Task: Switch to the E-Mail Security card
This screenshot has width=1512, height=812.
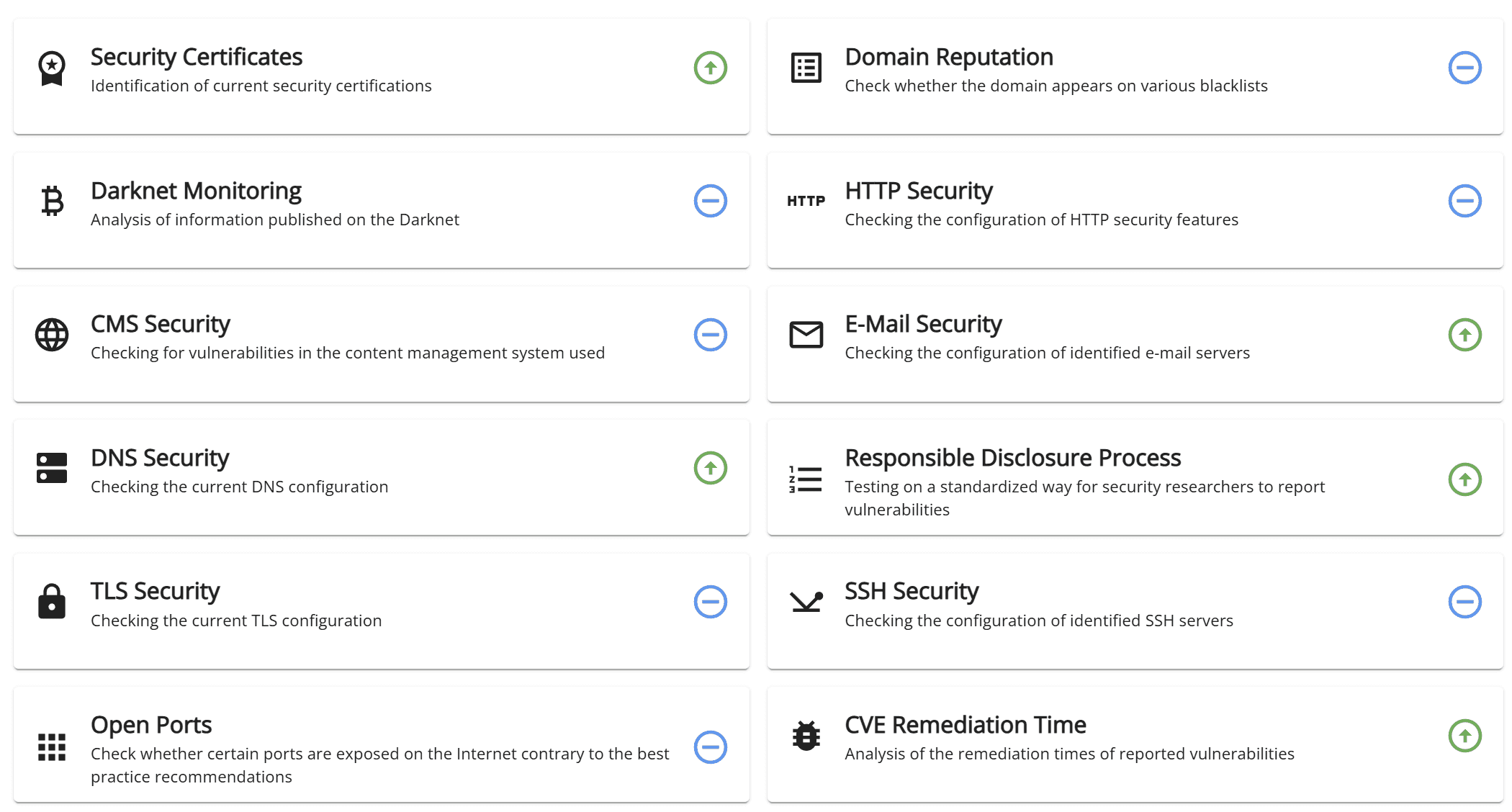Action: click(924, 324)
